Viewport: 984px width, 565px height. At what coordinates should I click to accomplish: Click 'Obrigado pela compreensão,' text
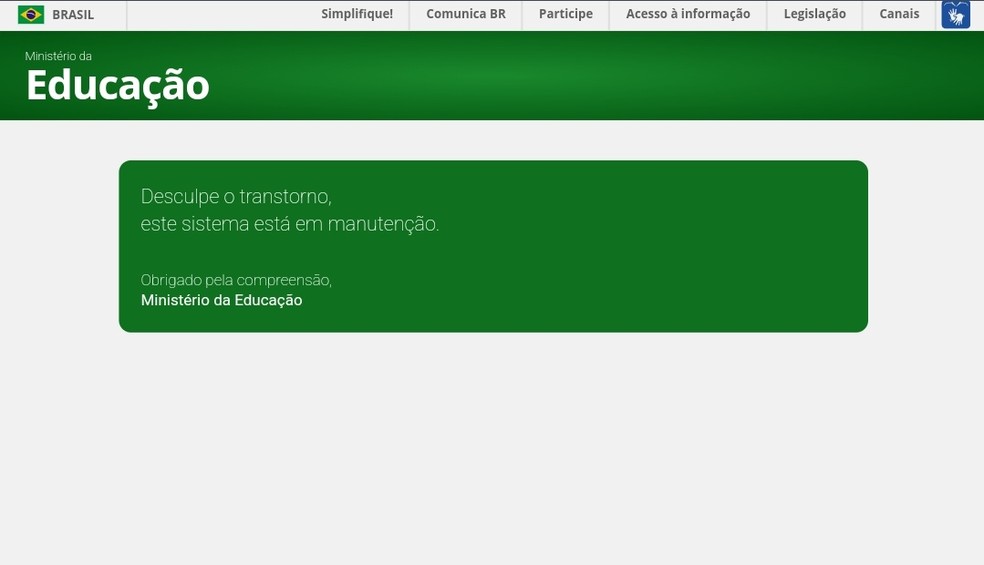[x=236, y=280]
